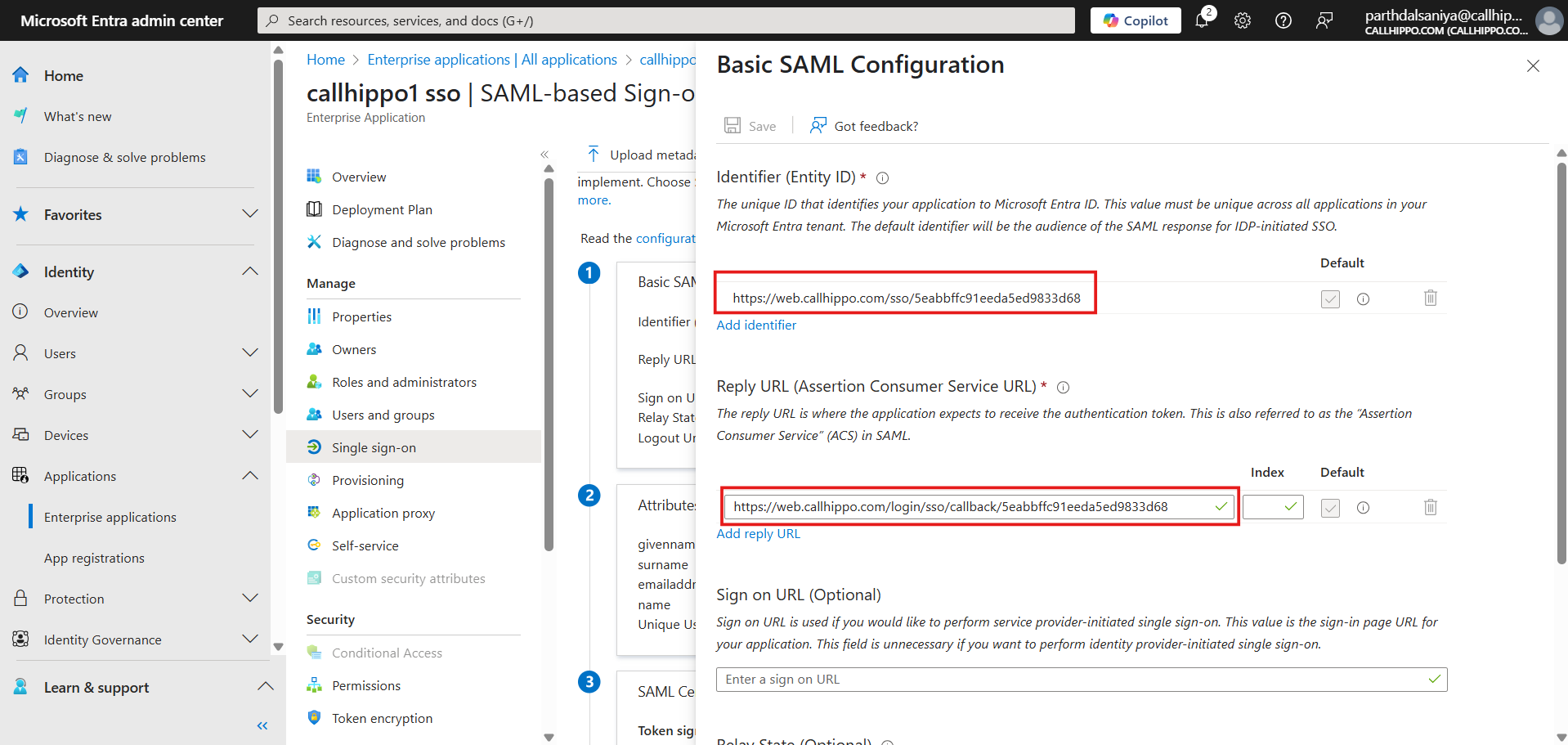Toggle the Default checkbox for reply URL

tap(1330, 508)
